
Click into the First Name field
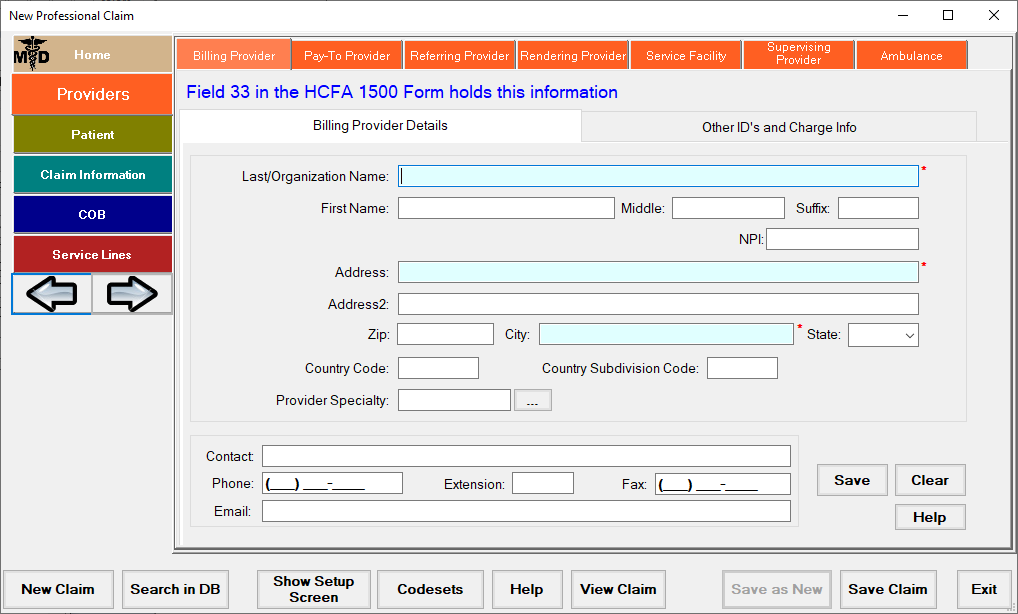coord(506,208)
